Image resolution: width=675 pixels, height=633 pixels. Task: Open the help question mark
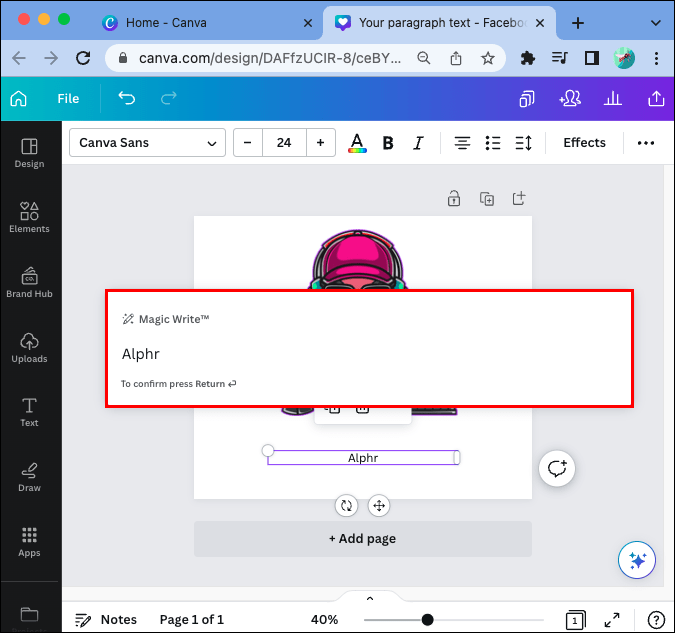click(656, 620)
